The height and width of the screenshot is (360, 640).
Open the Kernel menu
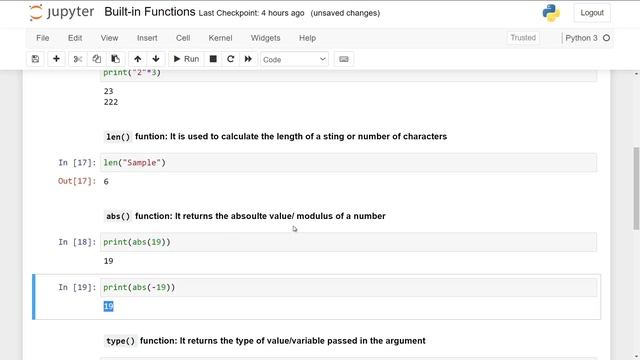pyautogui.click(x=220, y=38)
